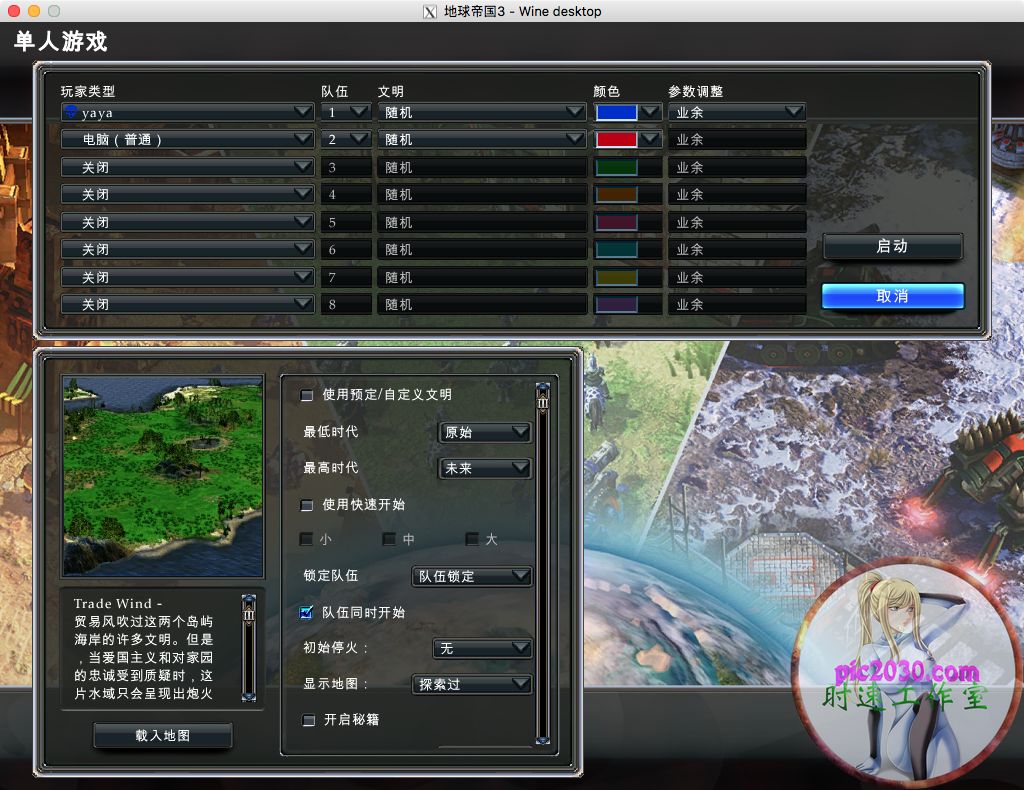Open the 关闭 dropdown for slot 6

(x=187, y=249)
